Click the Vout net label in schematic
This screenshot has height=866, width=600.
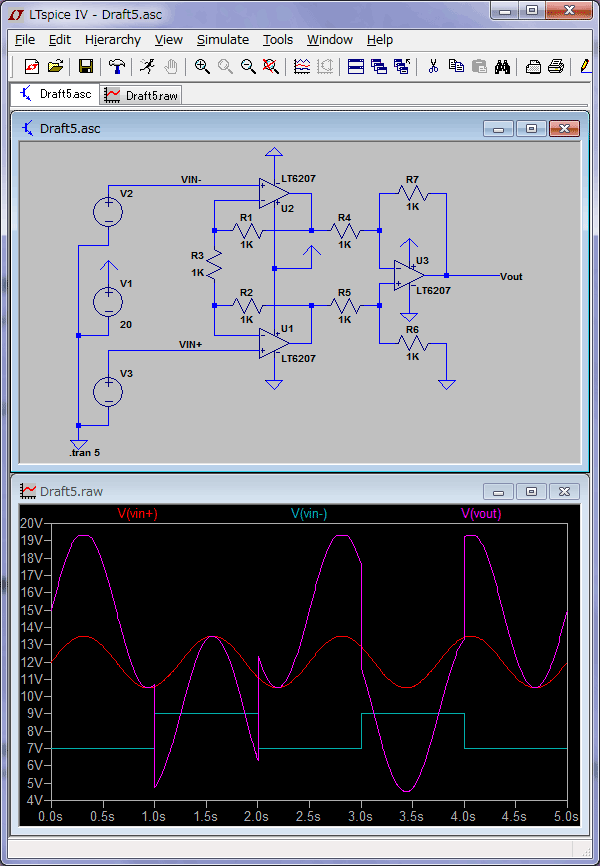tap(511, 277)
